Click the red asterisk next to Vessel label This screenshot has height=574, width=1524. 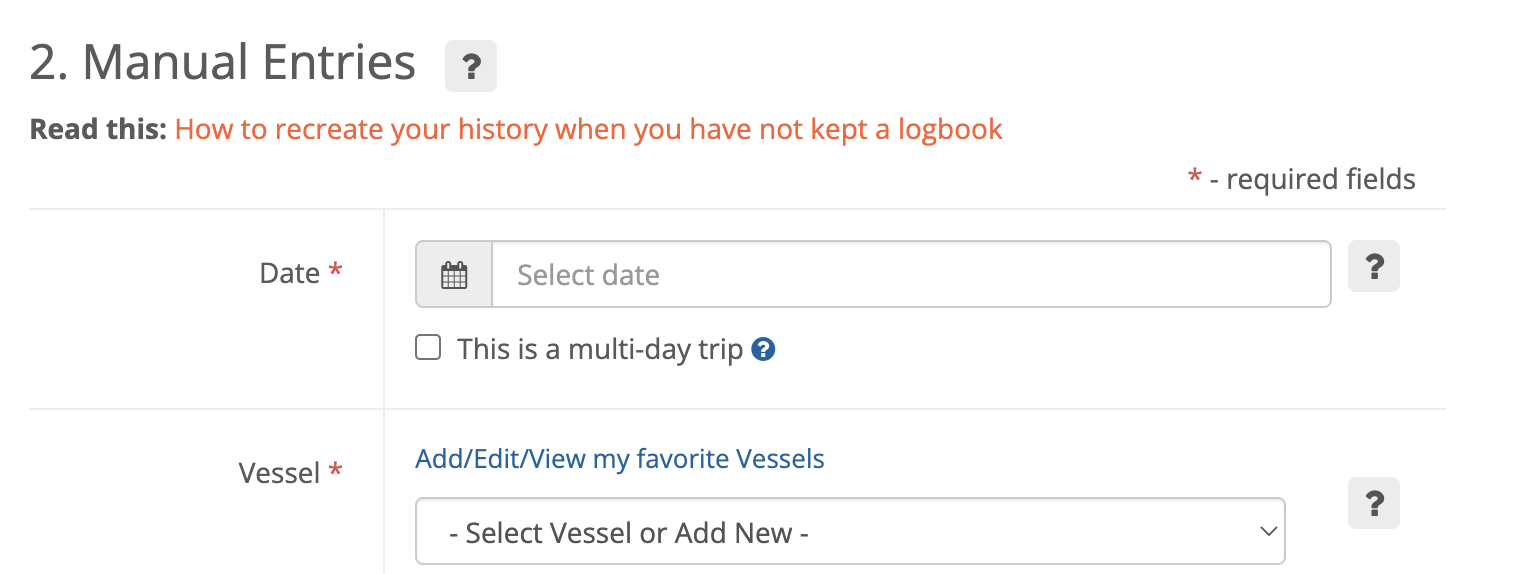tap(336, 470)
